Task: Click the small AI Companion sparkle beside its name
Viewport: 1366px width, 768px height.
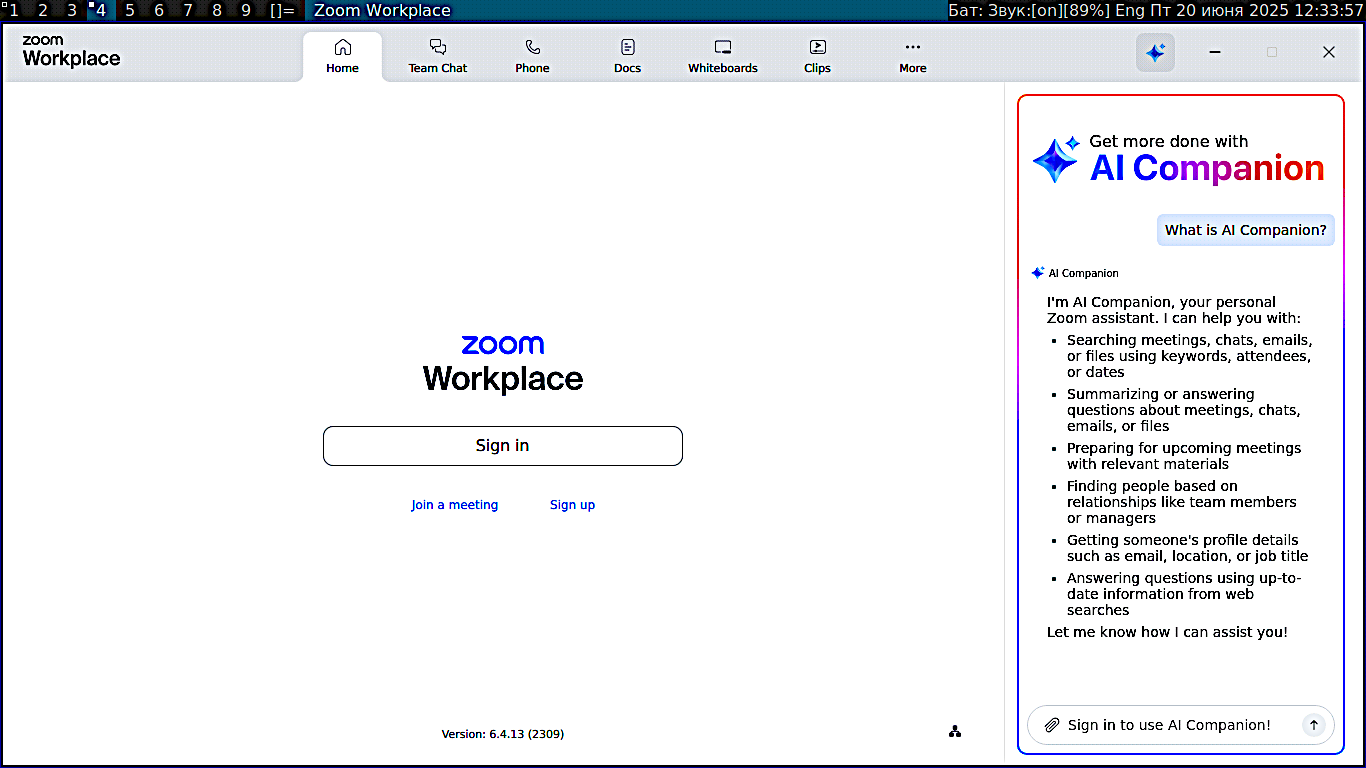Action: tap(1038, 273)
